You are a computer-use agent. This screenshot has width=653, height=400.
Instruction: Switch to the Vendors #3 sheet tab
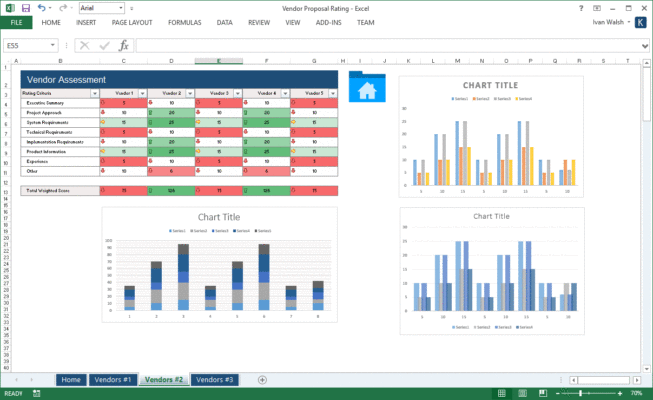(x=214, y=380)
